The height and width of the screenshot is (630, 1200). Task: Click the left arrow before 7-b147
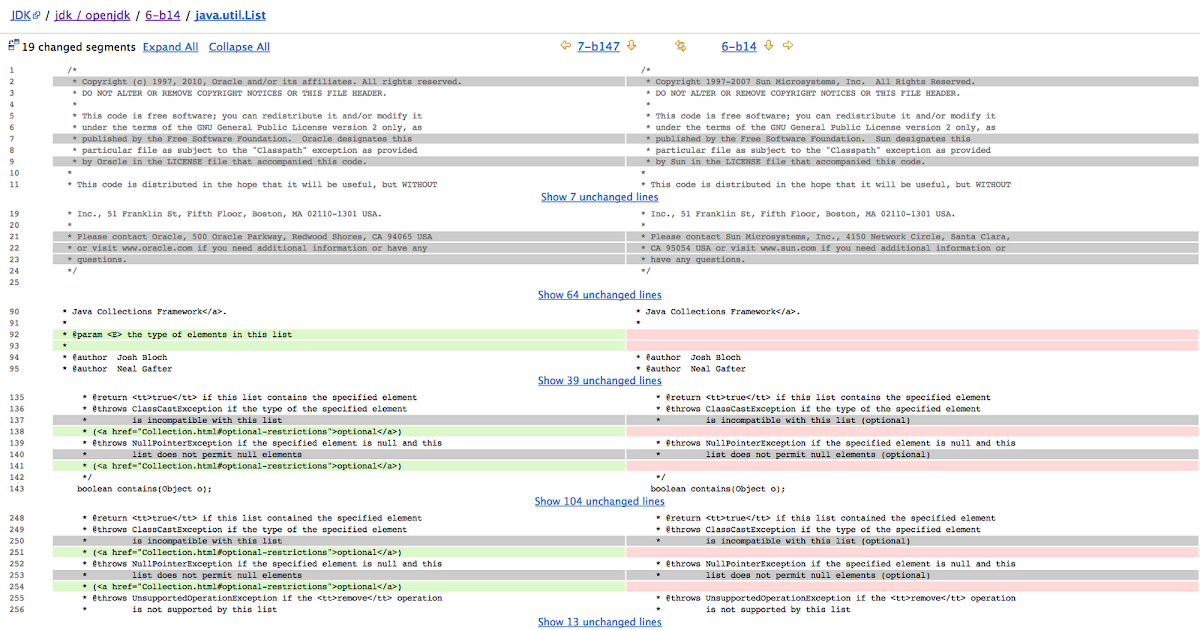567,45
